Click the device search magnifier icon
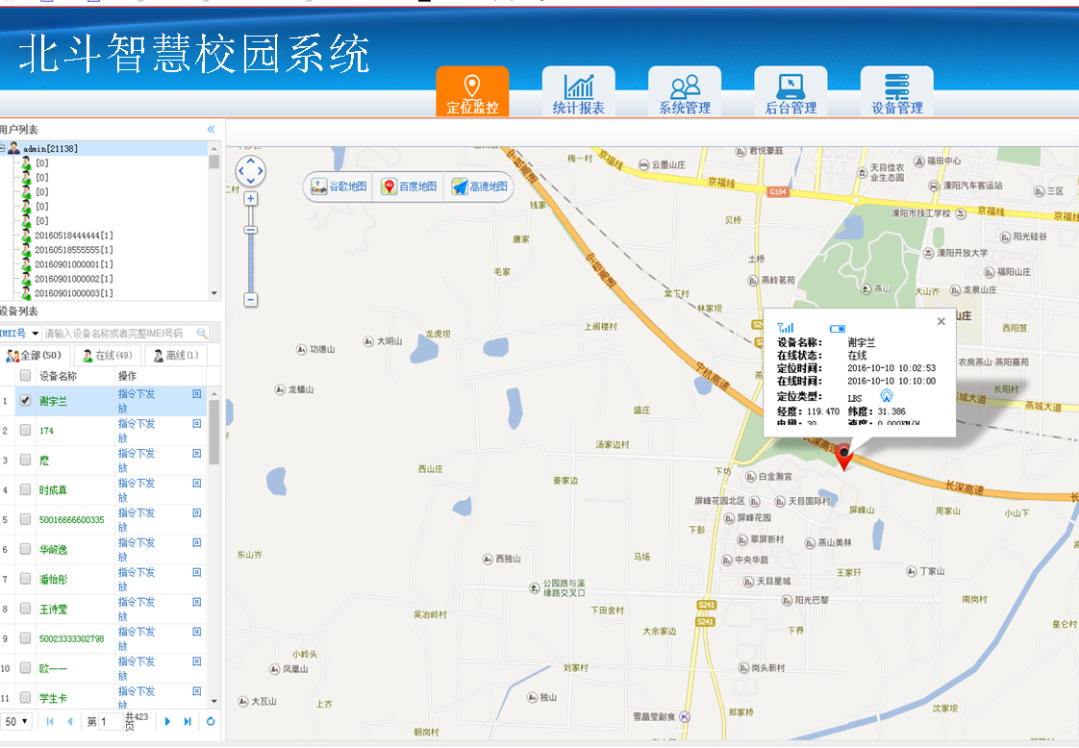 click(x=202, y=333)
